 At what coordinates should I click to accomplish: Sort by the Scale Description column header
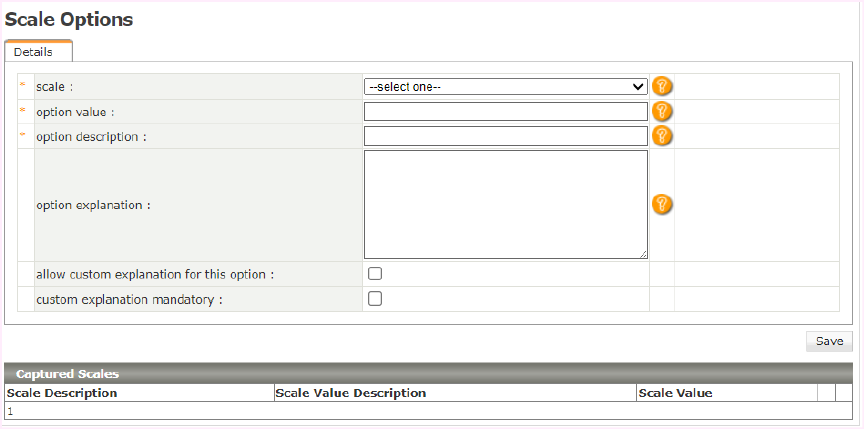[62, 393]
